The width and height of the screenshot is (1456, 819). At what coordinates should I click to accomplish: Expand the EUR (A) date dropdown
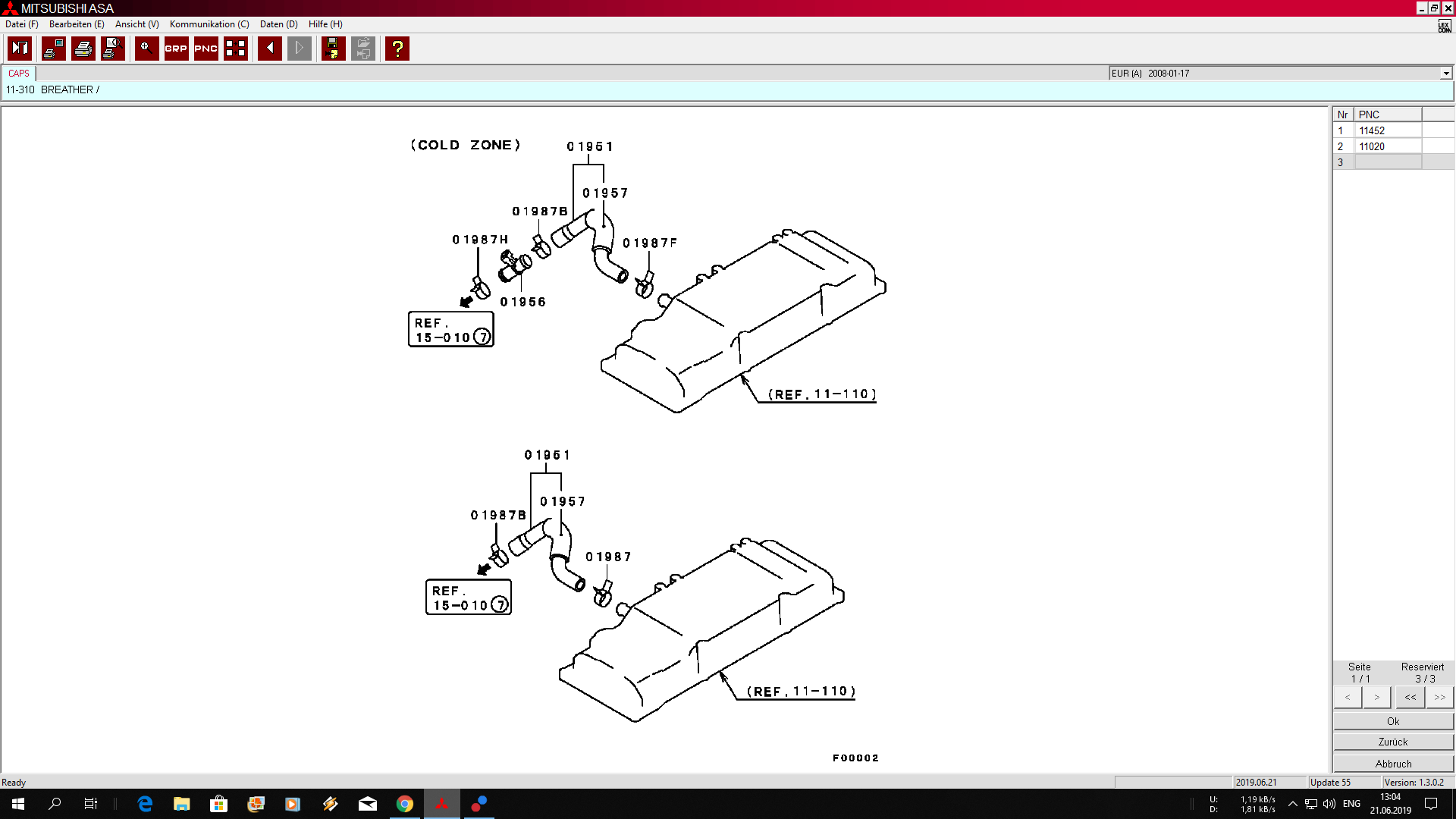point(1445,74)
